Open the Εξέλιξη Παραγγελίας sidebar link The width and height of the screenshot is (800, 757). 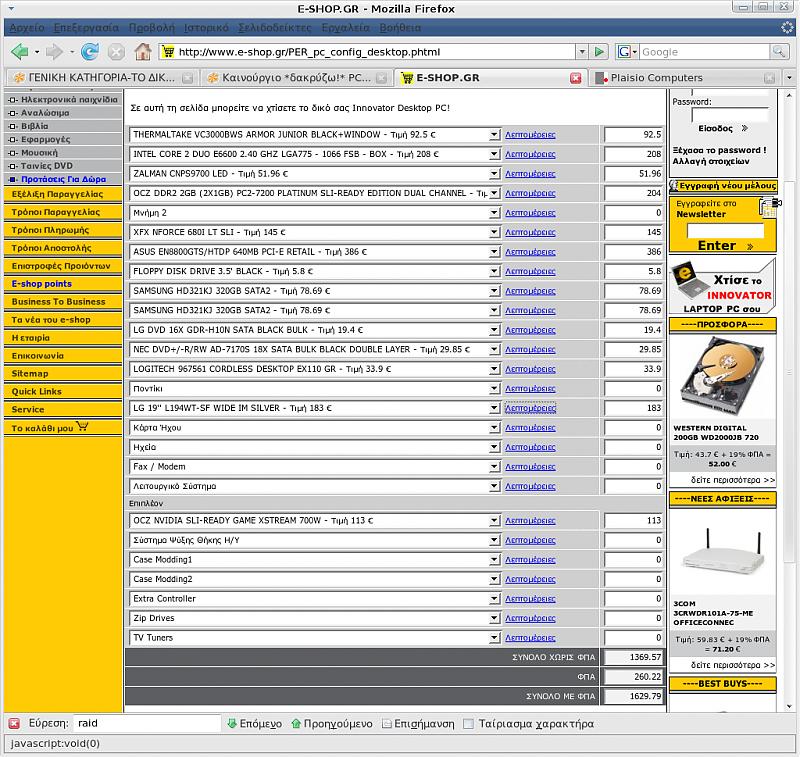pyautogui.click(x=57, y=194)
